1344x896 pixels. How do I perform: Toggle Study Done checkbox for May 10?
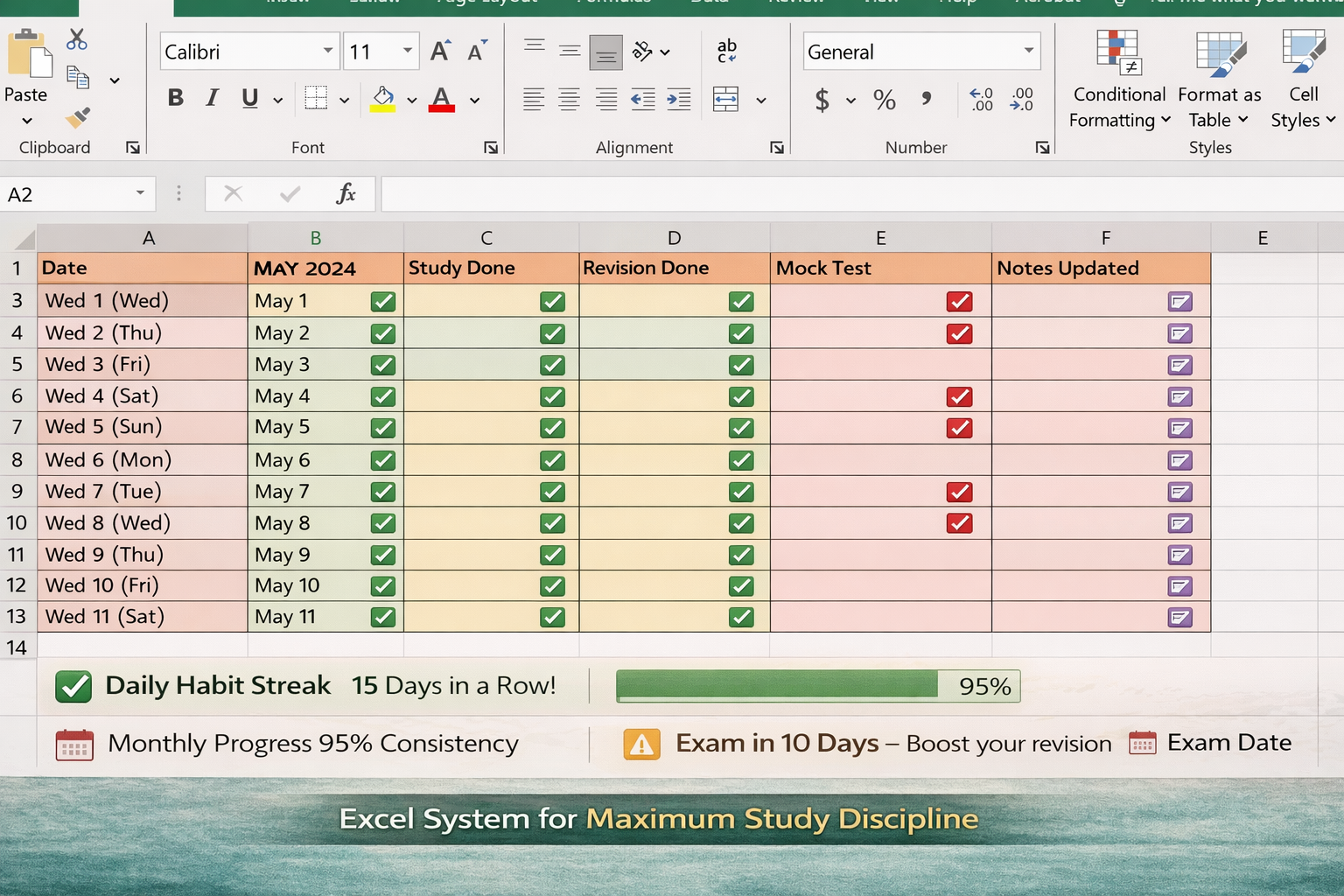[x=552, y=586]
